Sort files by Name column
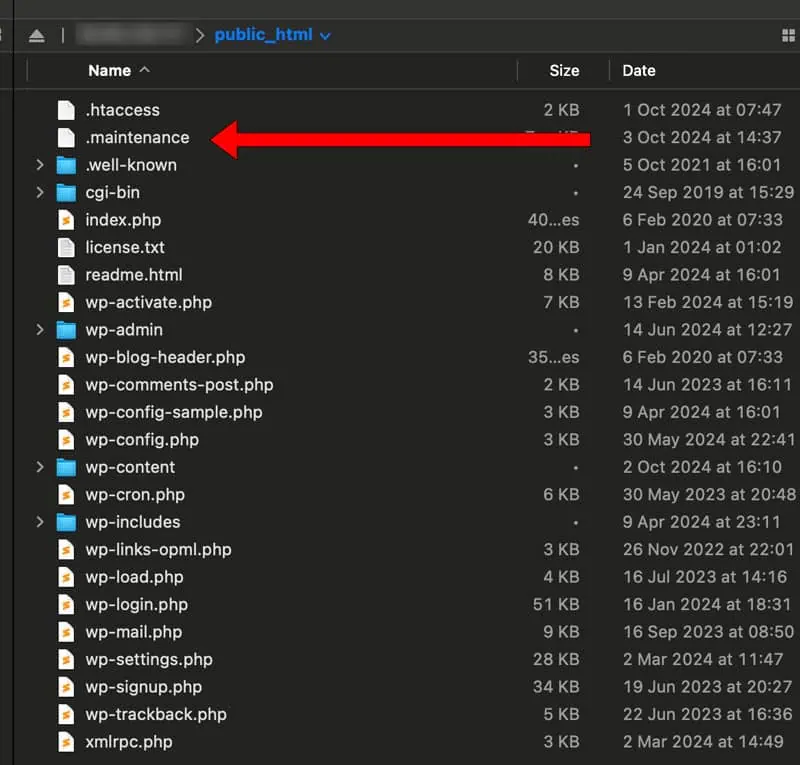The image size is (800, 765). [x=109, y=70]
